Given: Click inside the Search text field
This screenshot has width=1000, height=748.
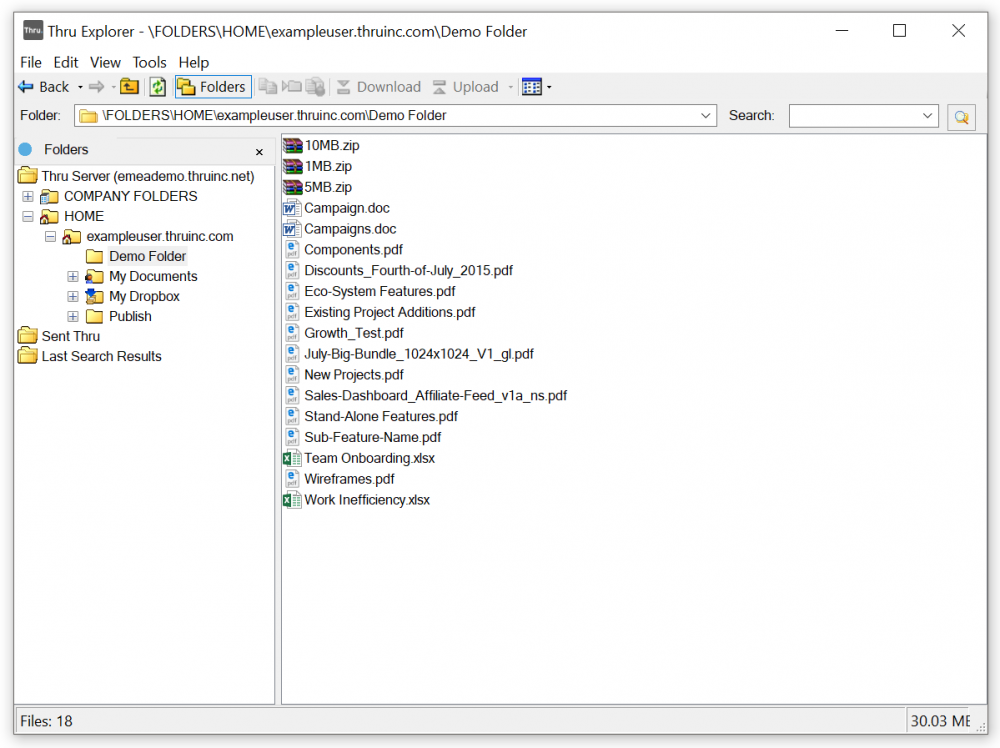Looking at the screenshot, I should (854, 115).
